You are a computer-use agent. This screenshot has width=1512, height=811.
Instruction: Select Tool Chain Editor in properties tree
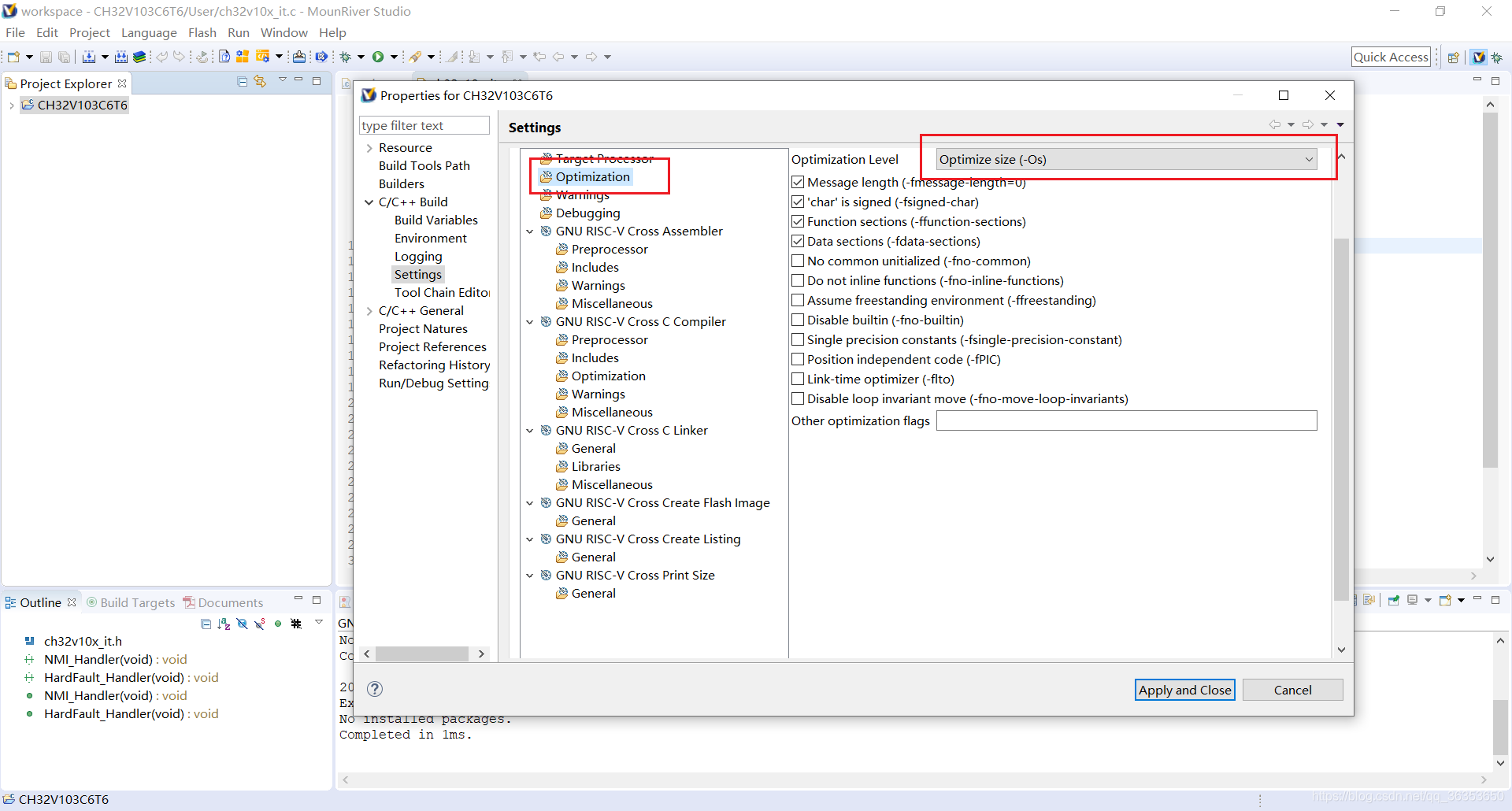442,293
